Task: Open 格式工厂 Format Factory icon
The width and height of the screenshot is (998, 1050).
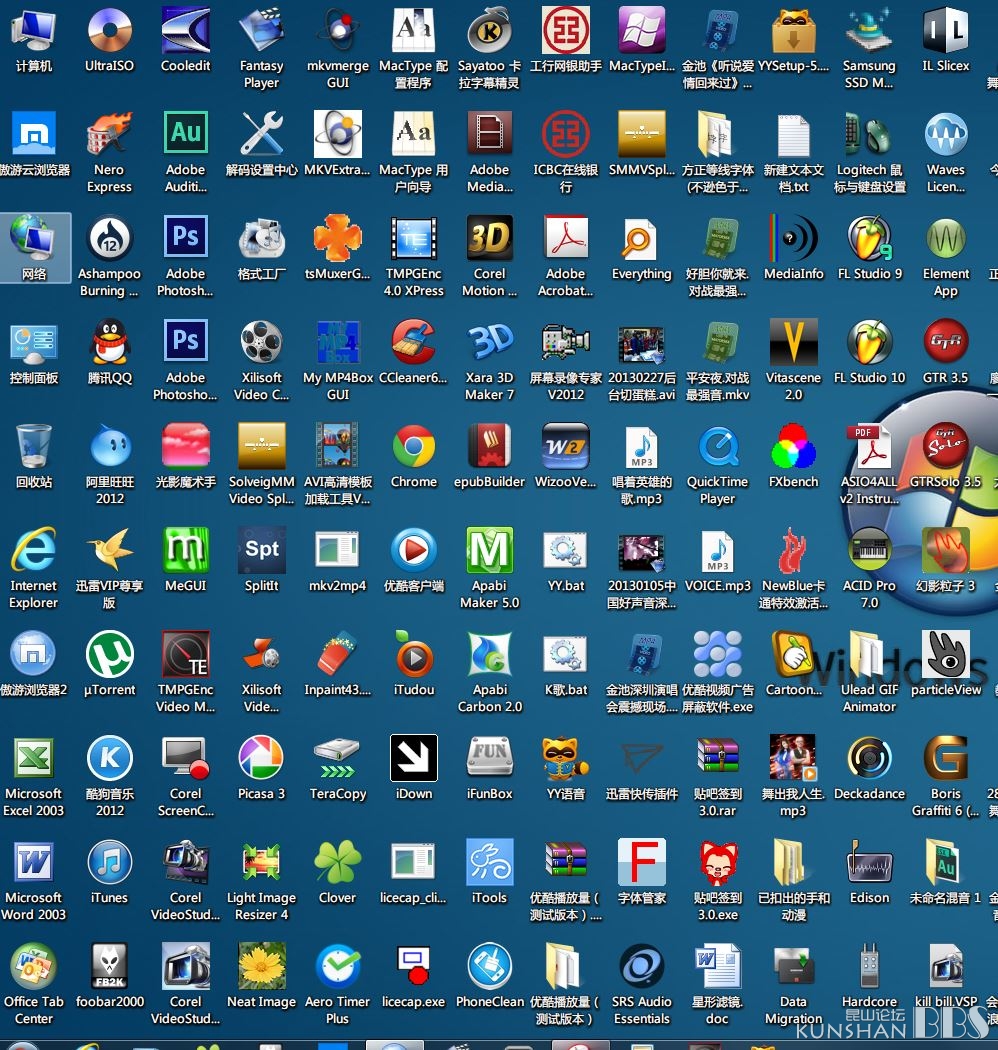Action: 262,238
